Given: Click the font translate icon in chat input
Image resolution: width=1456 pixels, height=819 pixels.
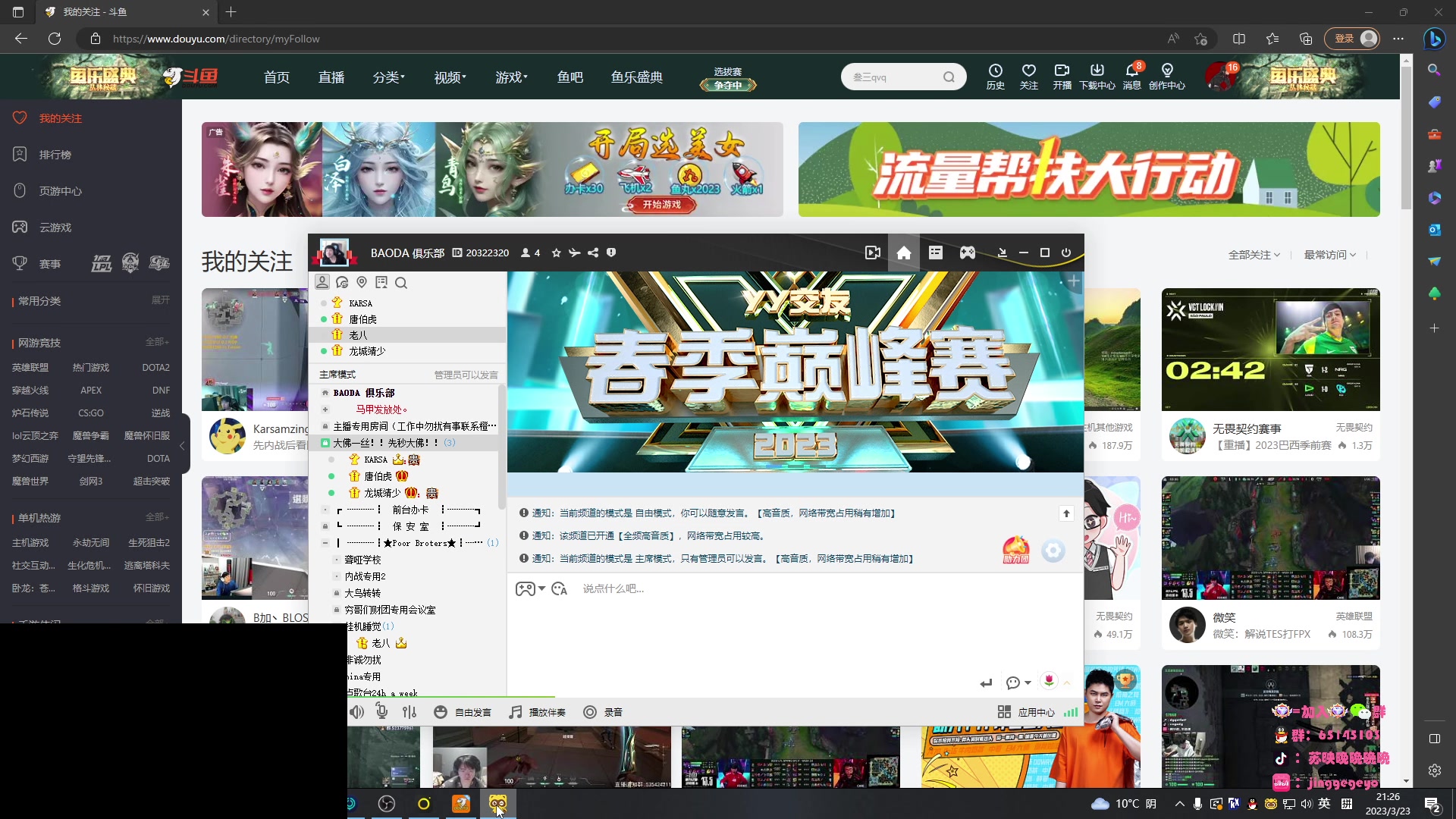Looking at the screenshot, I should point(560,588).
